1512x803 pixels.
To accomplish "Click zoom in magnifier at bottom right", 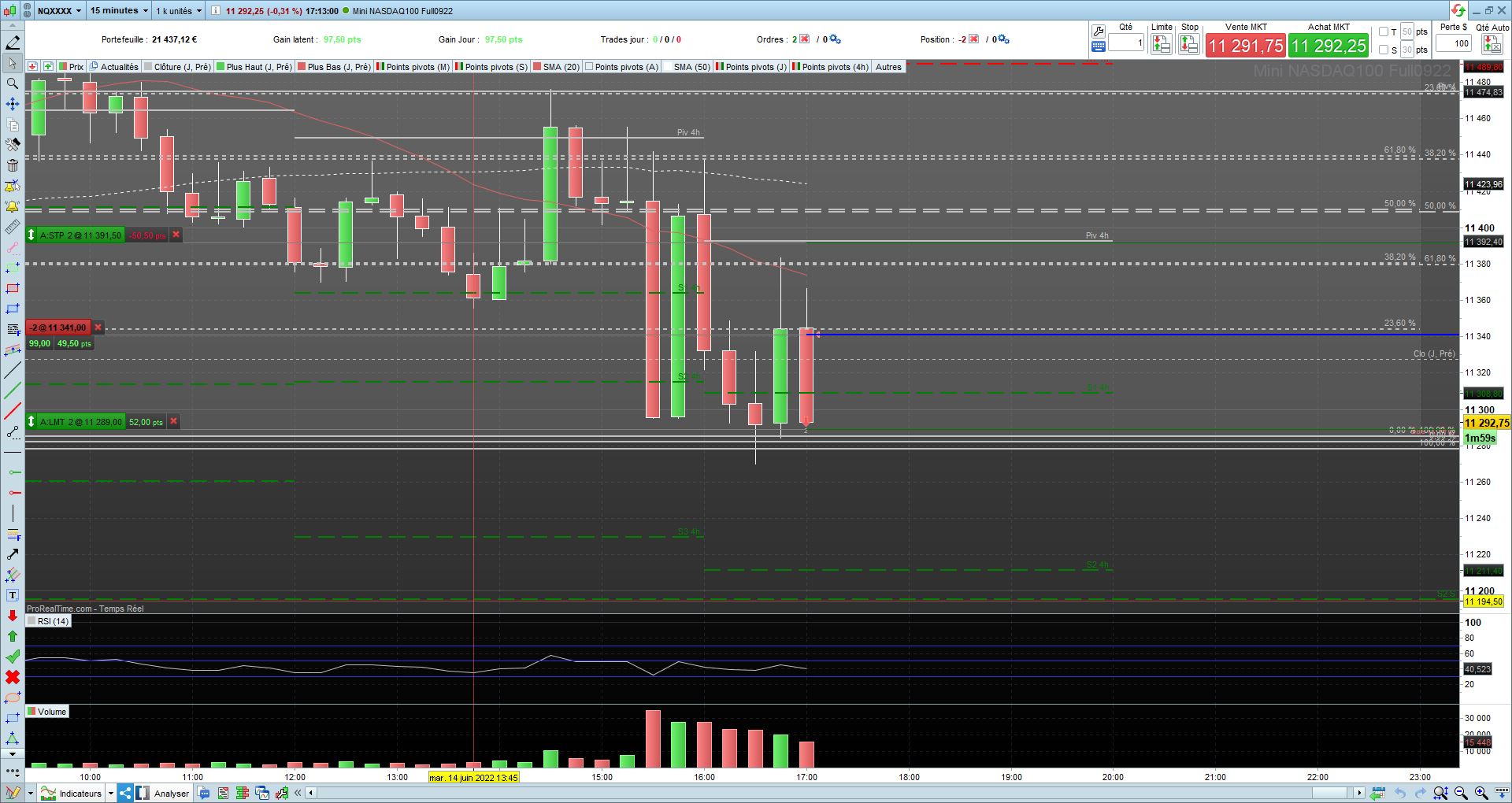I will coord(1481,793).
